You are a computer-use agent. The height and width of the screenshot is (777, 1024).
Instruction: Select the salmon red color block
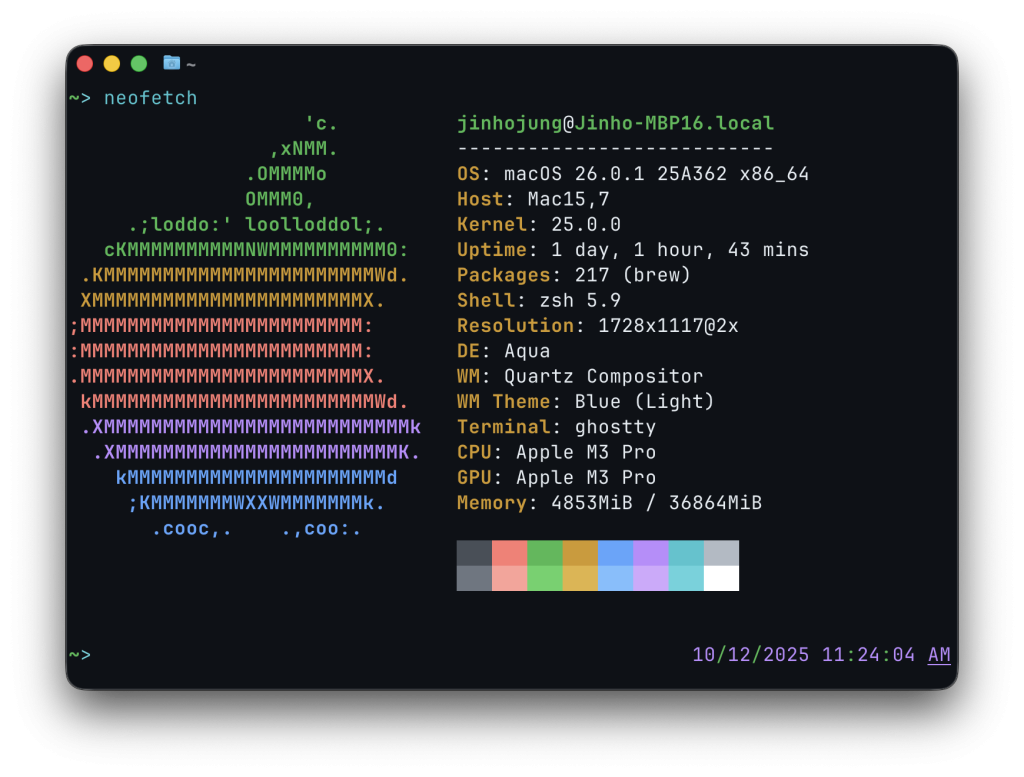tap(509, 553)
